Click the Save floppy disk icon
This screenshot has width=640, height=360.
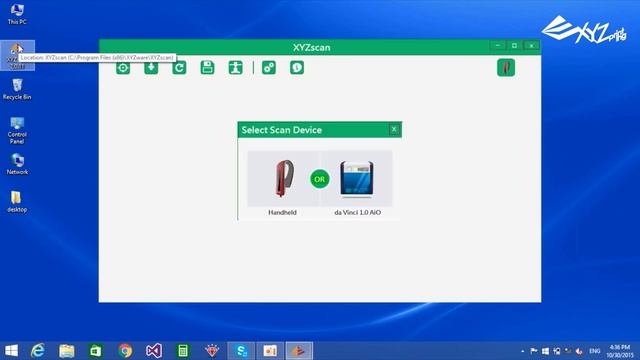[207, 67]
